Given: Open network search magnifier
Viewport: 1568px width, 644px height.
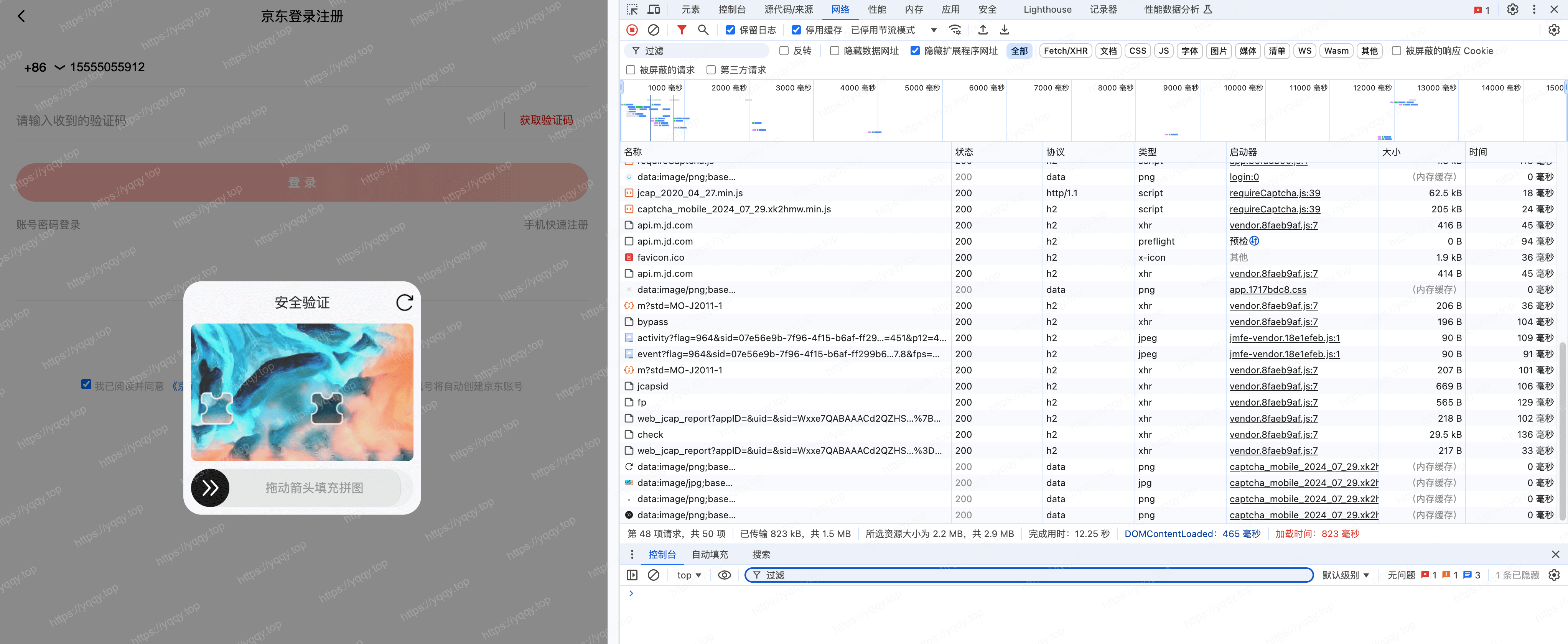Looking at the screenshot, I should coord(703,30).
